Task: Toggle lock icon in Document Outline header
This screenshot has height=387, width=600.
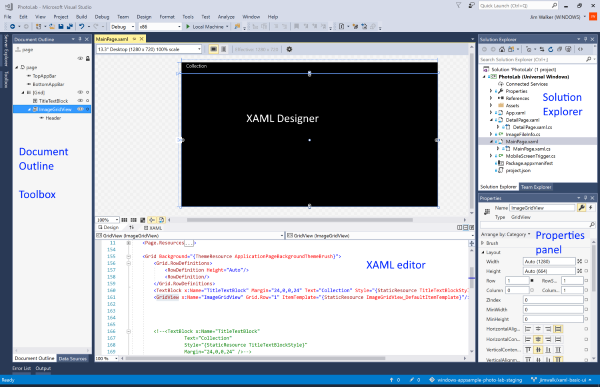Action: pos(88,59)
